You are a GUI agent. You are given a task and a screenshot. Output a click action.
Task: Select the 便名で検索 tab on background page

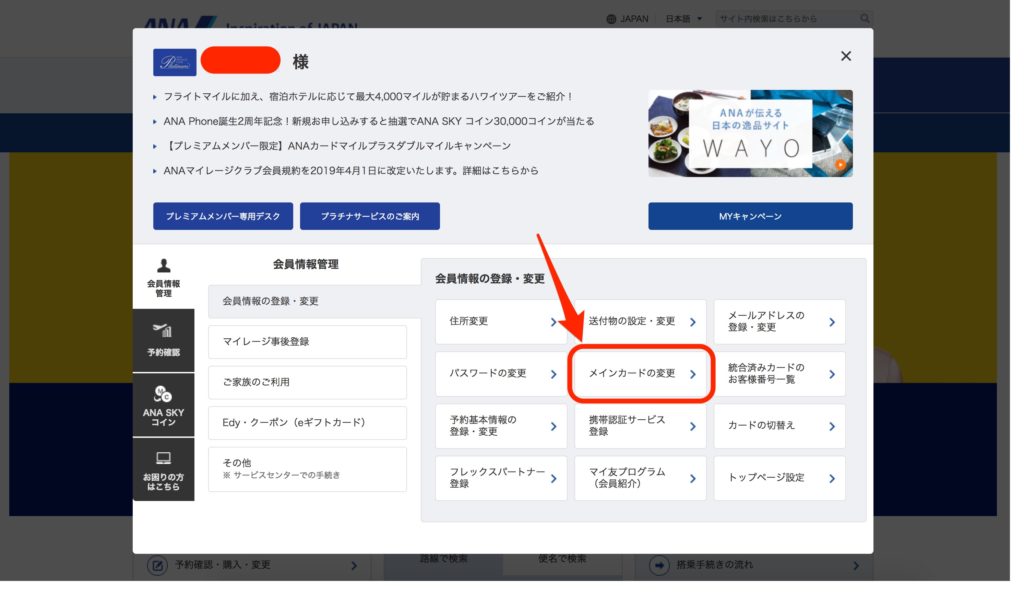point(562,559)
